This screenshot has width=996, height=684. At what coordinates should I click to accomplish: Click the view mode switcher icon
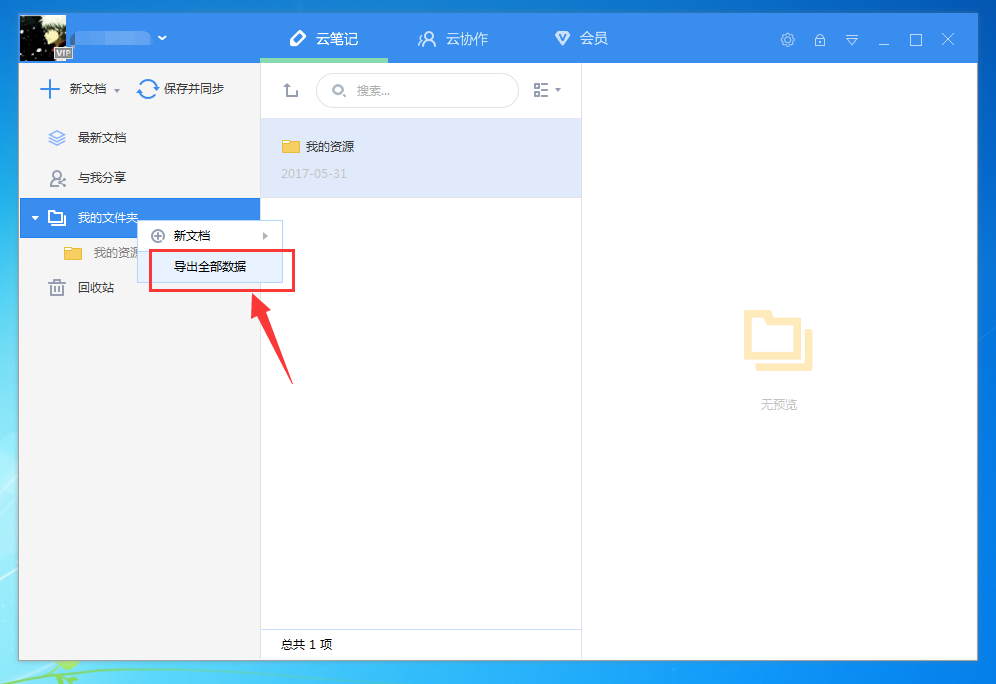543,89
